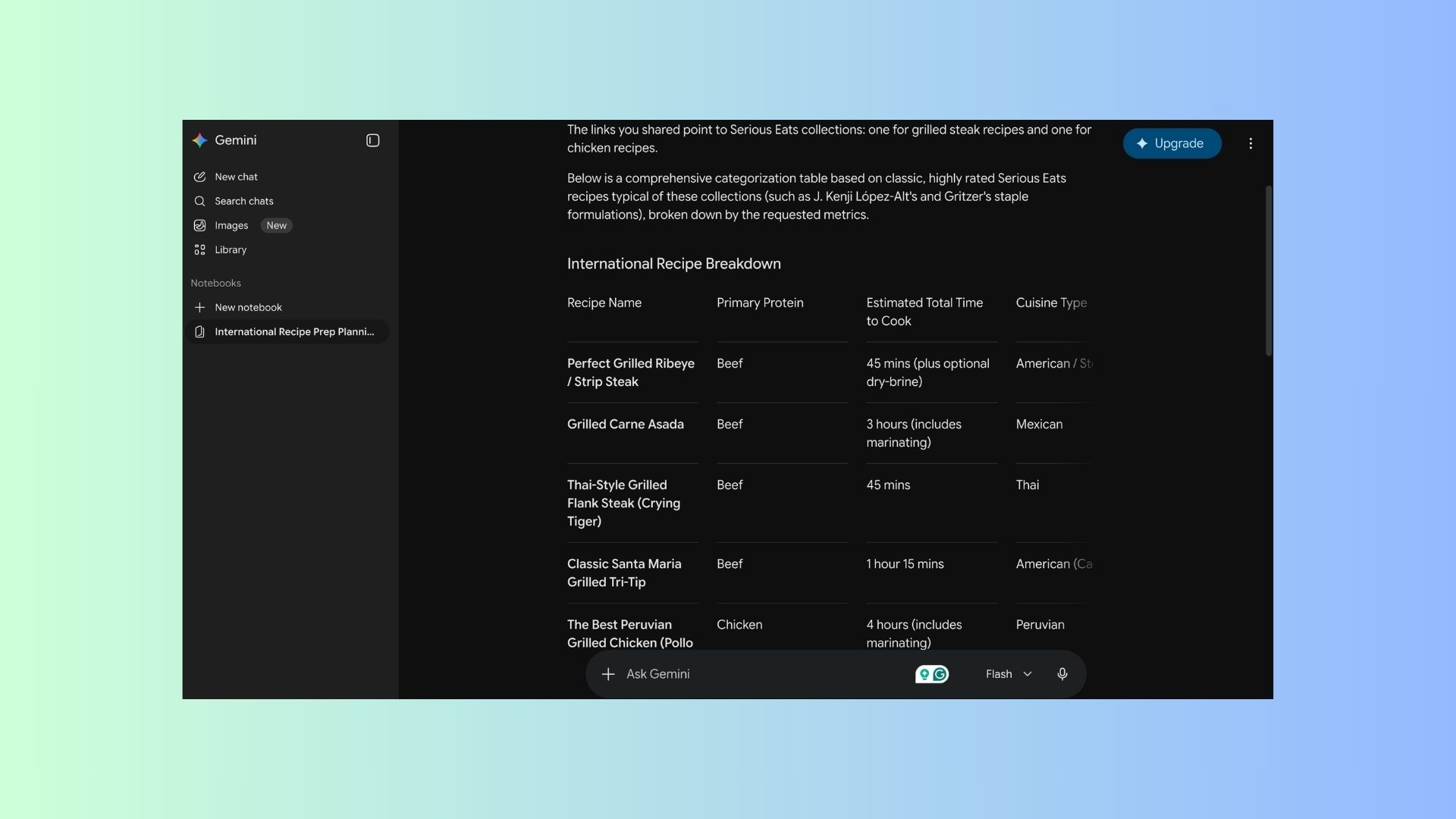Click the Notebooks section heading
Image resolution: width=1456 pixels, height=819 pixels.
click(x=216, y=283)
